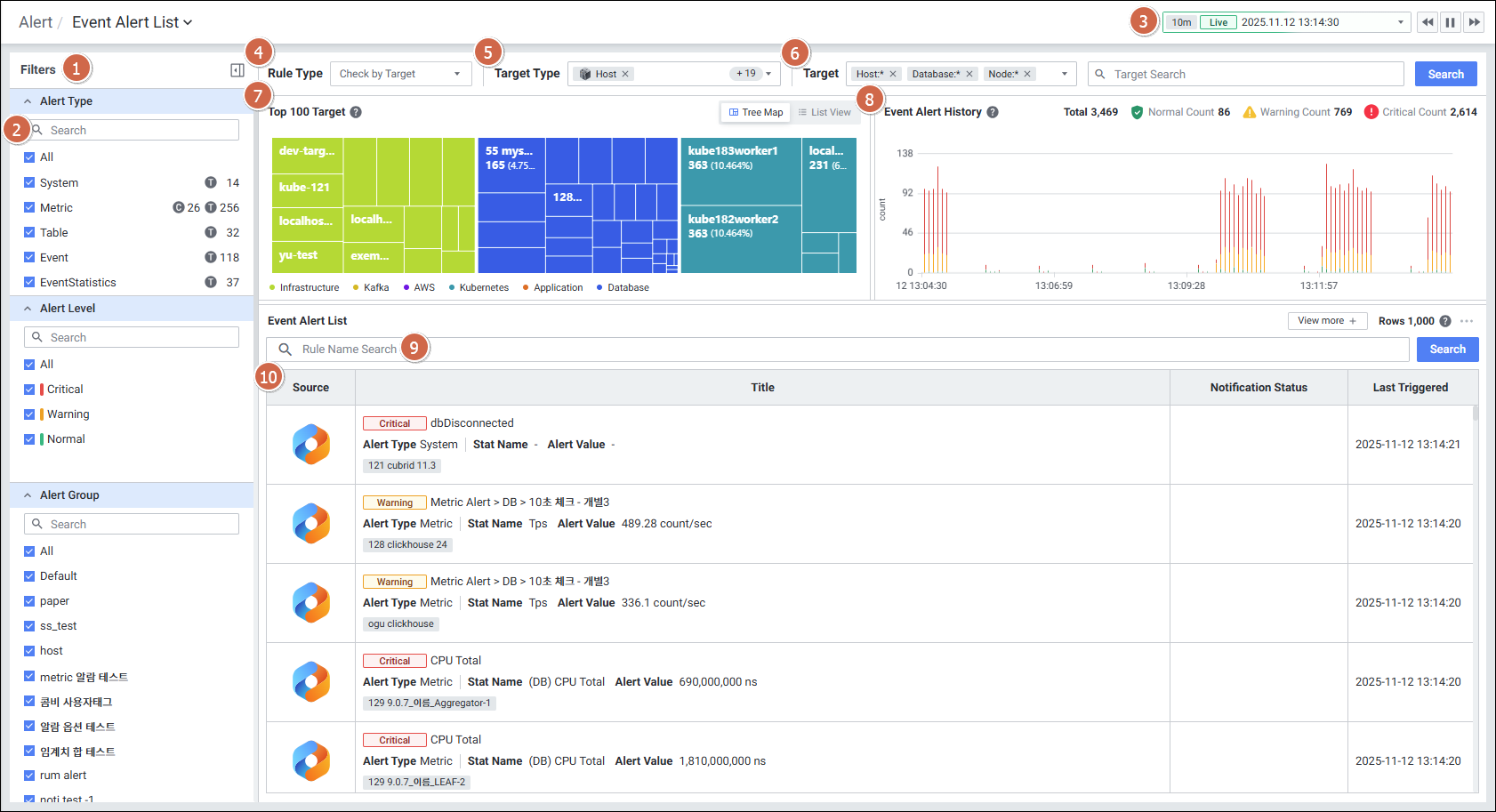The width and height of the screenshot is (1496, 812).
Task: Click the View more button
Action: click(1327, 321)
